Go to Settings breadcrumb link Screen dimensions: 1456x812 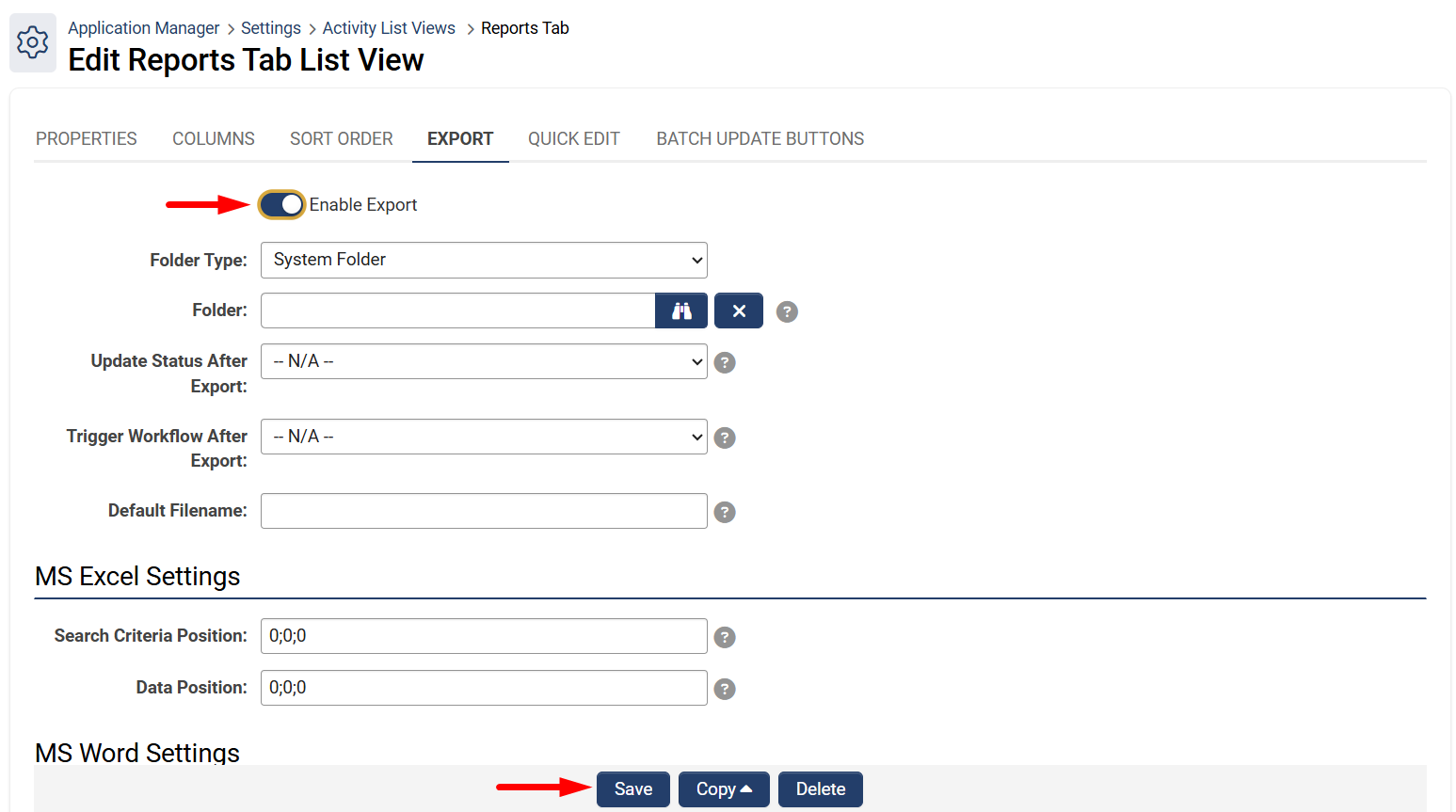(271, 28)
